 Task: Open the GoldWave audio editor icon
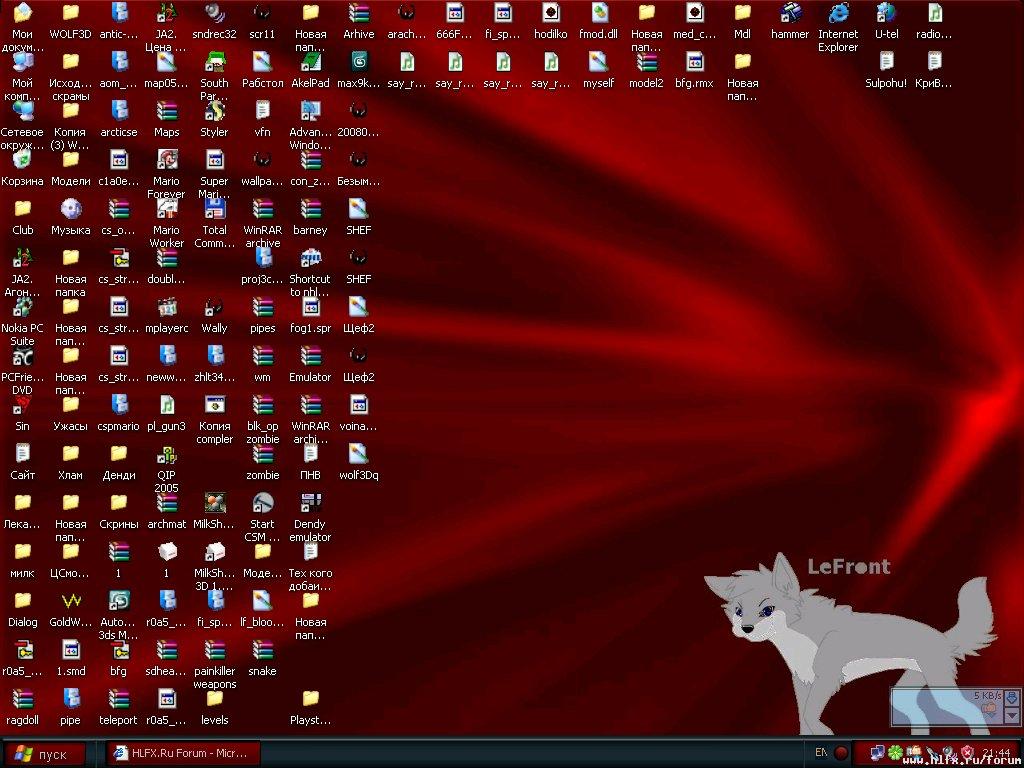click(71, 601)
